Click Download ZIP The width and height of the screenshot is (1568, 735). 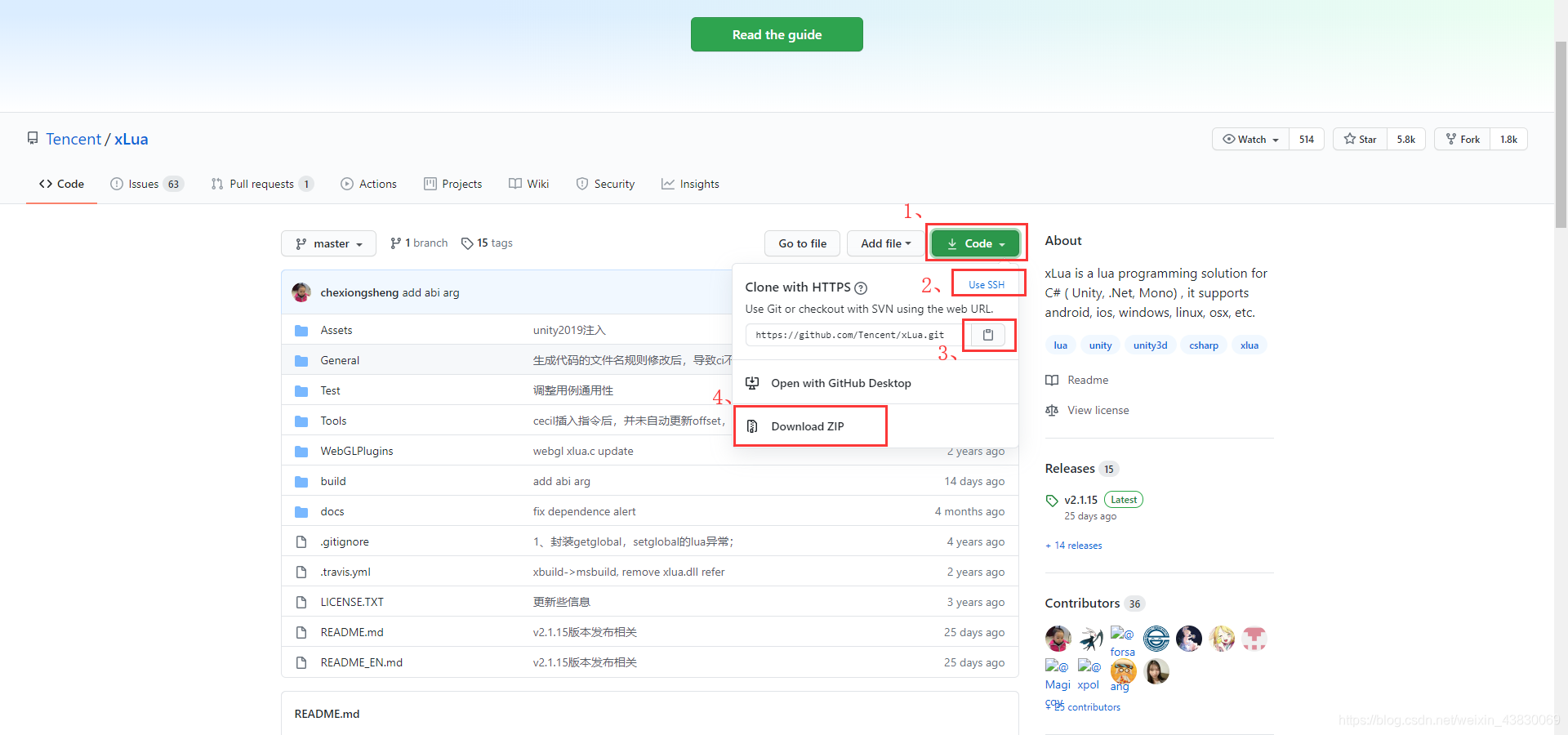[807, 426]
